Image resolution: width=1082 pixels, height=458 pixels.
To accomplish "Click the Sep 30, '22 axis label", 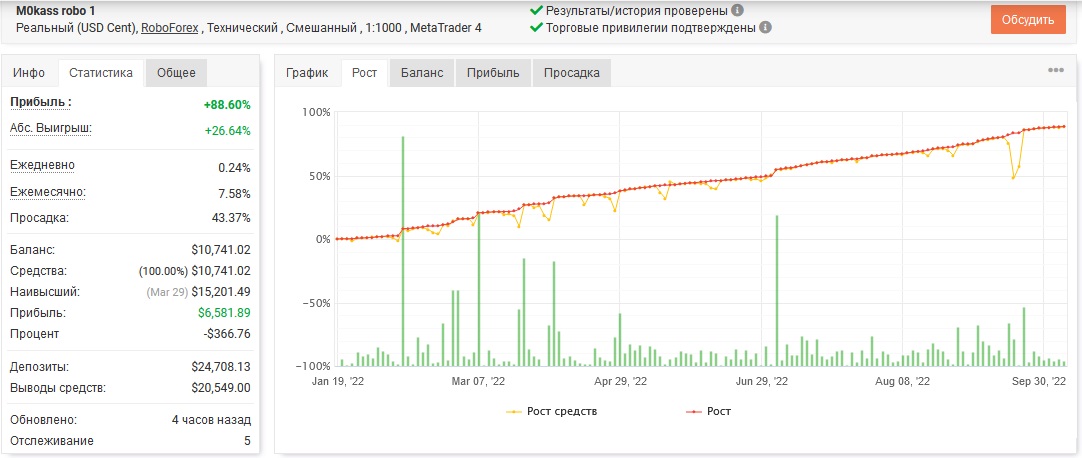I will 1041,381.
